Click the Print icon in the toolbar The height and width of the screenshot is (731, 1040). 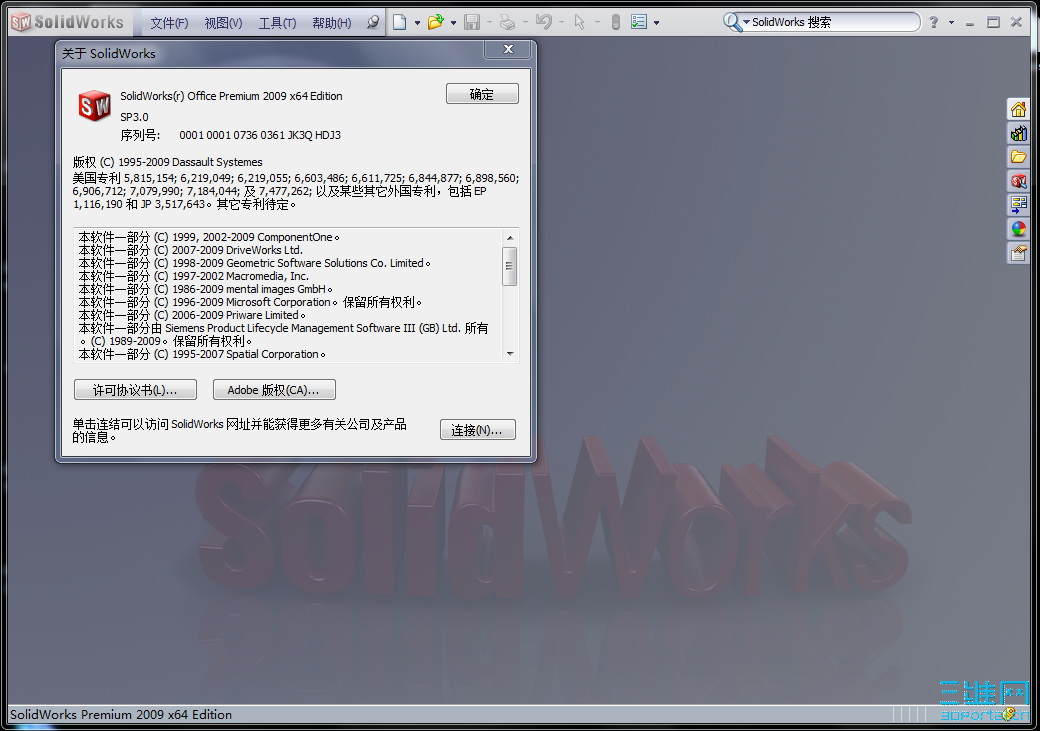click(x=507, y=23)
